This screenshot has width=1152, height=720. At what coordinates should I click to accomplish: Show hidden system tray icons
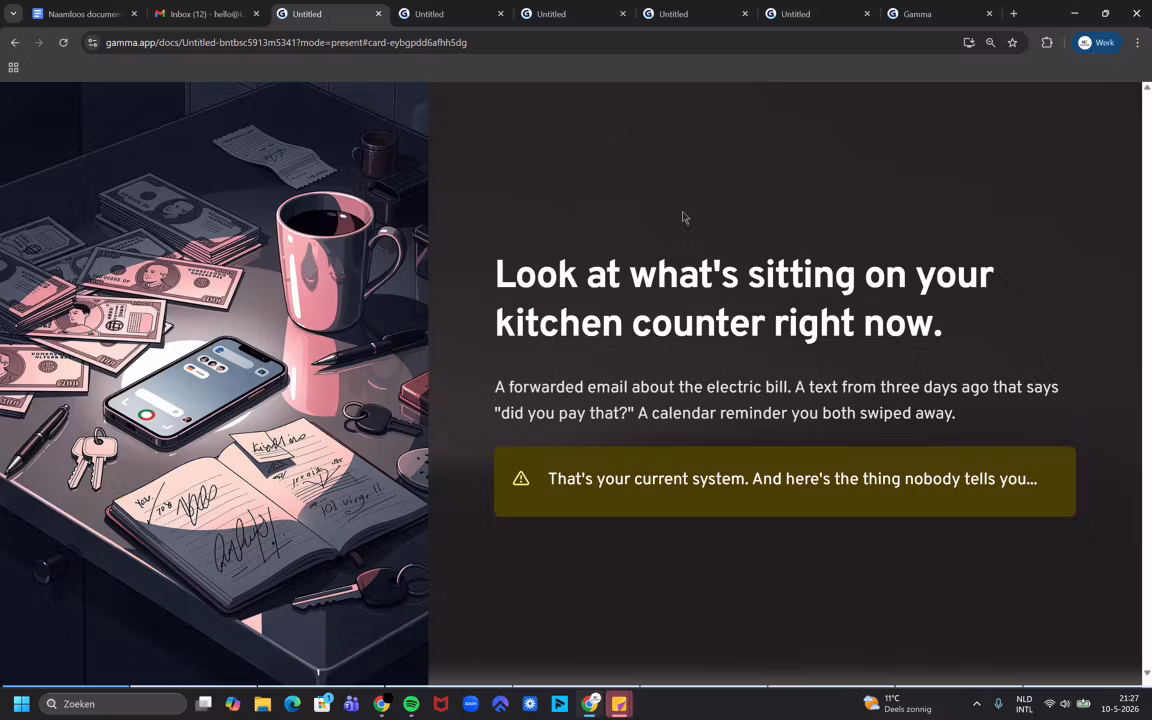[x=976, y=704]
